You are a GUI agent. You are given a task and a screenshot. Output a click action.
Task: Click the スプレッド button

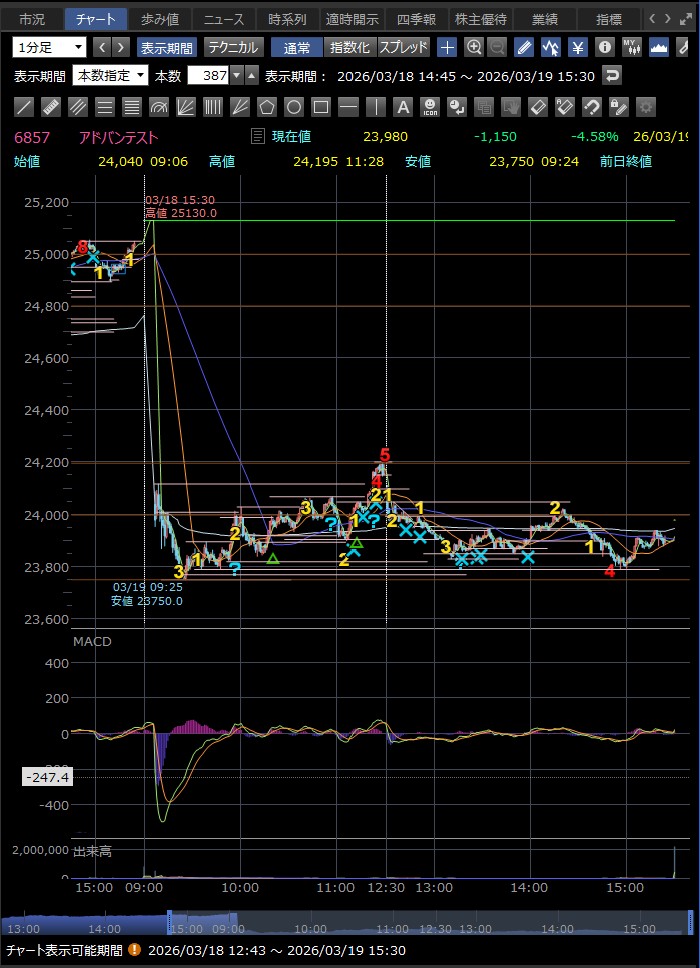[x=403, y=47]
